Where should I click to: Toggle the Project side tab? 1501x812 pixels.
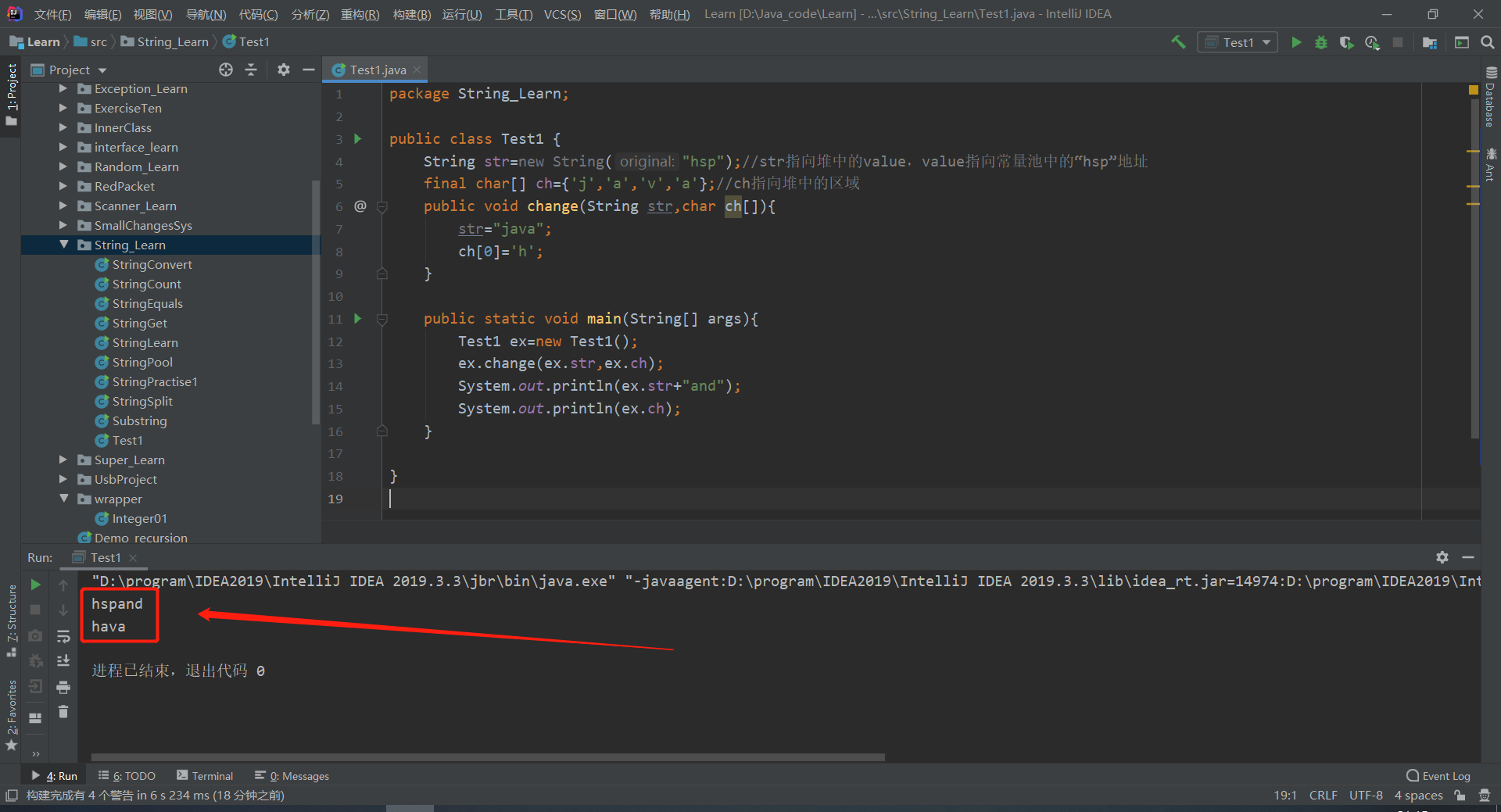coord(11,94)
